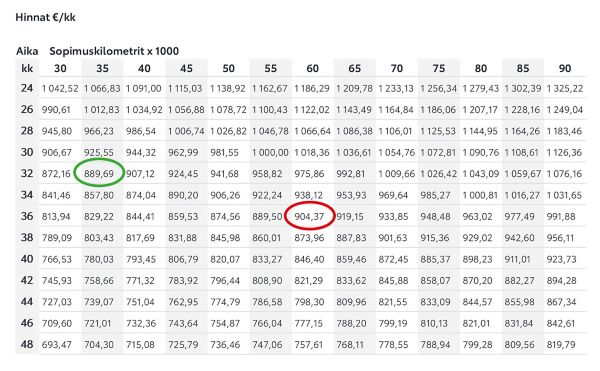Viewport: 600px width, 371px height.
Task: Click price cell 693,47
Action: 57,345
